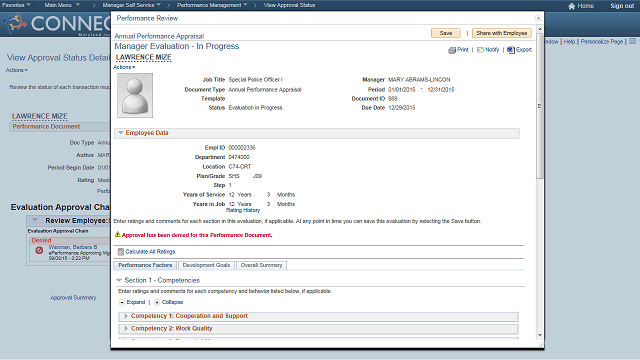Click the Save button
The height and width of the screenshot is (360, 640).
(x=446, y=33)
